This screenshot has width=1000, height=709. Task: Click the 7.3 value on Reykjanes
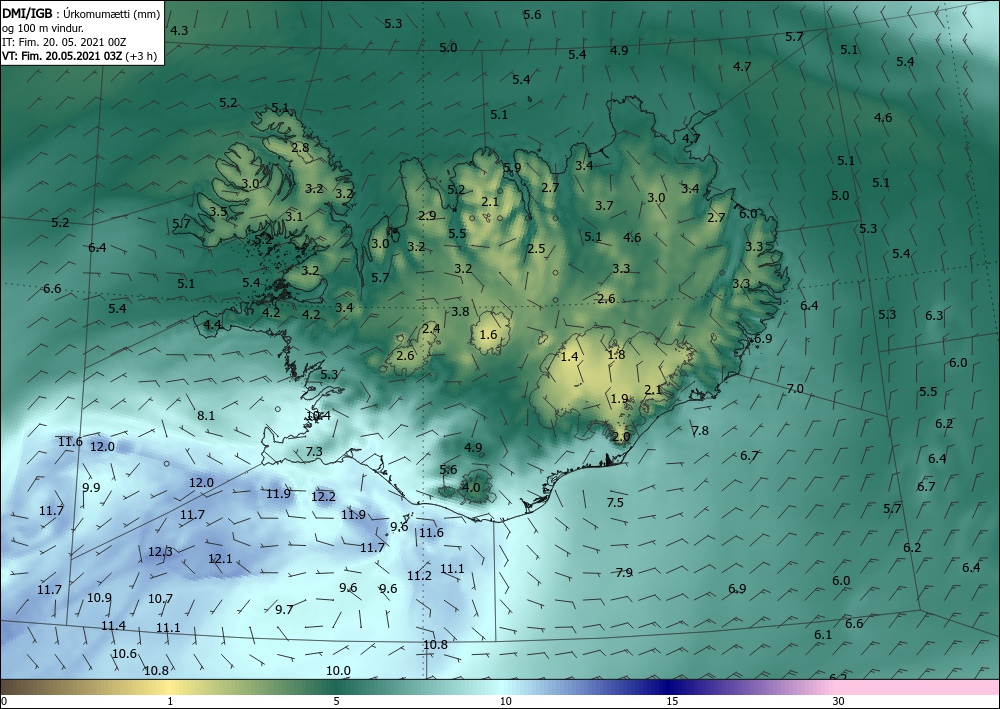tap(314, 452)
